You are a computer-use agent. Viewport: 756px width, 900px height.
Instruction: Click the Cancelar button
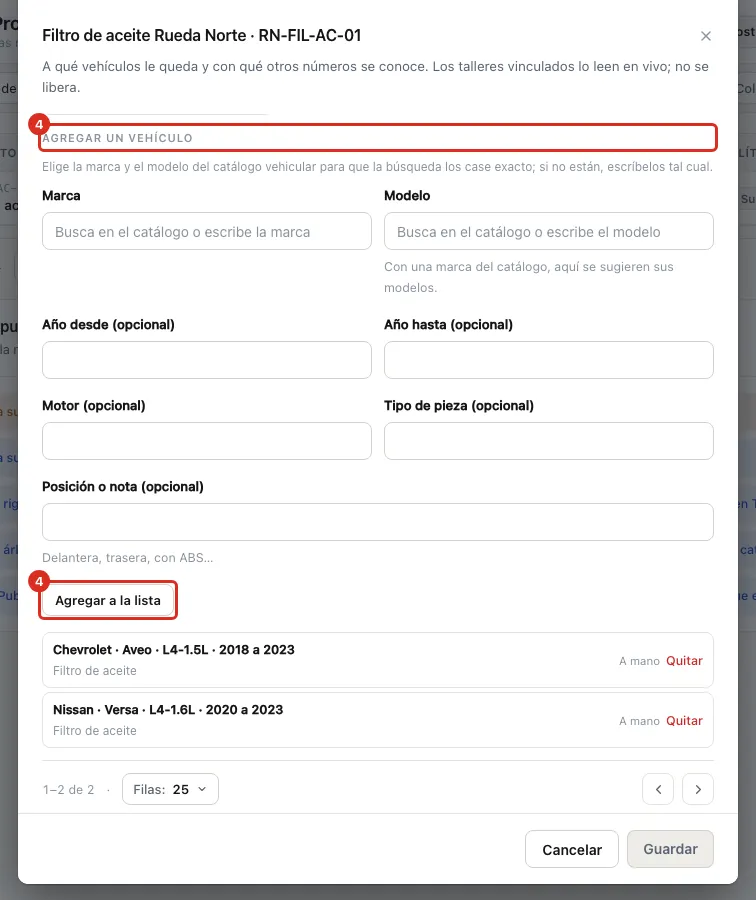pyautogui.click(x=572, y=849)
